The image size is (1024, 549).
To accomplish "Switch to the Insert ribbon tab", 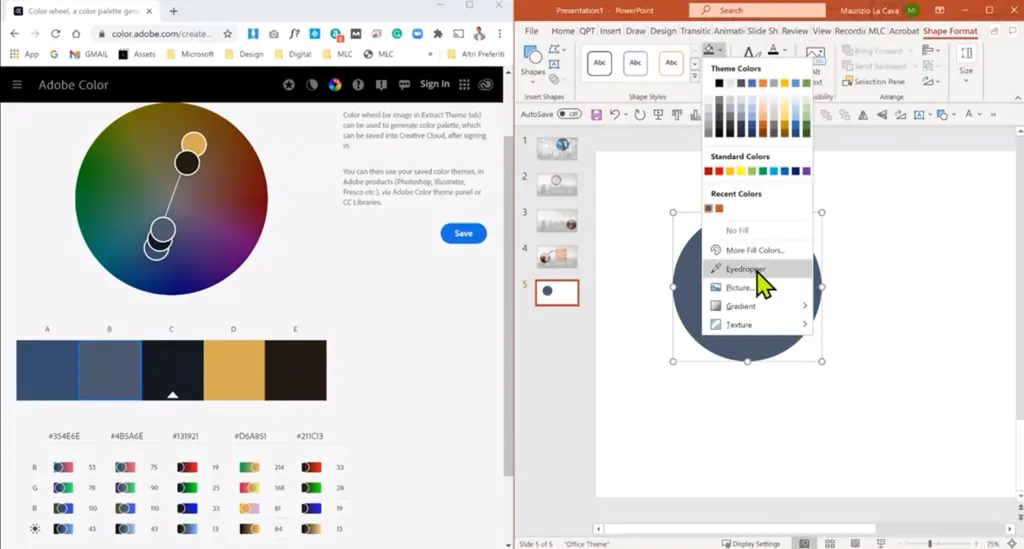I will [x=610, y=31].
